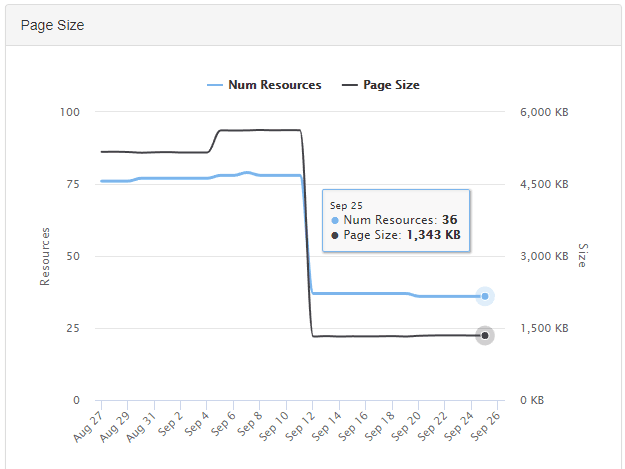
Task: Click the Sep 20 axis label
Action: tap(406, 427)
